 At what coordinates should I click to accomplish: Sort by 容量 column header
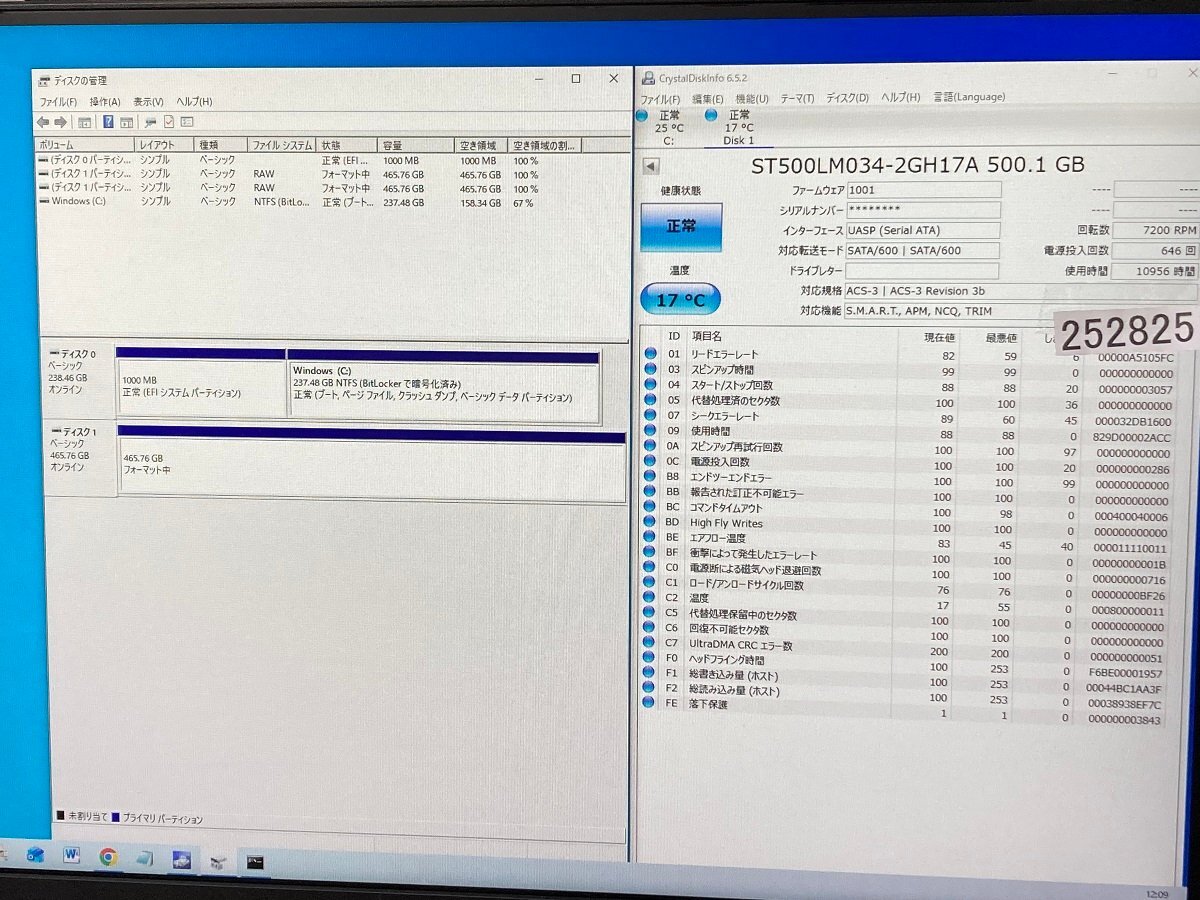coord(416,146)
